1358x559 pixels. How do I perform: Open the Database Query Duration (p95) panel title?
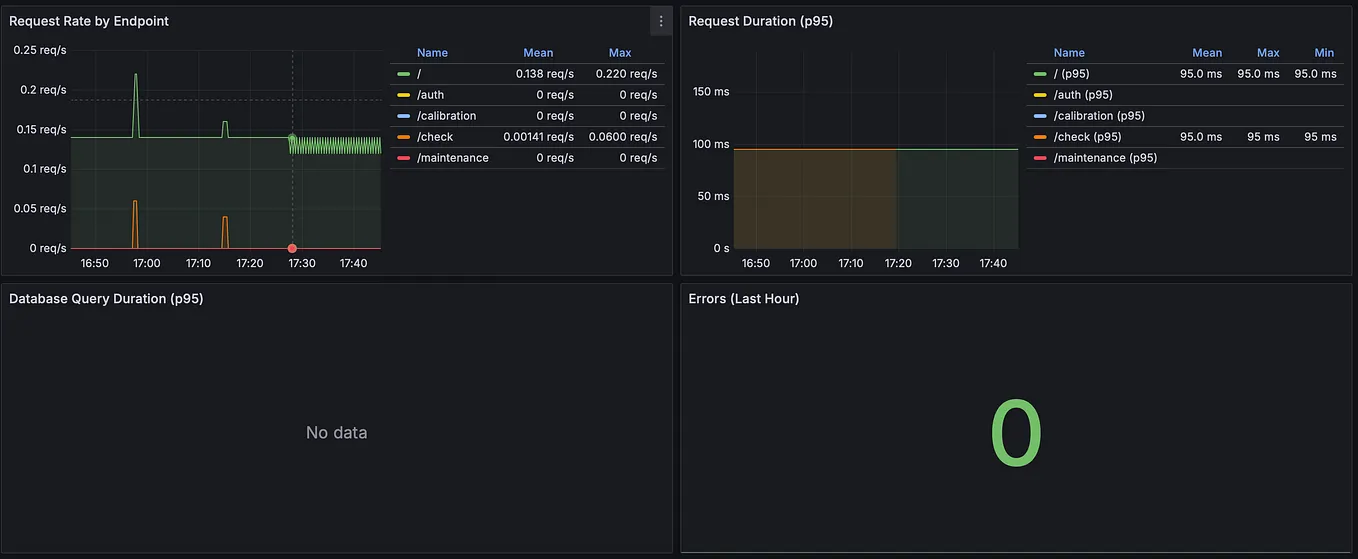106,298
